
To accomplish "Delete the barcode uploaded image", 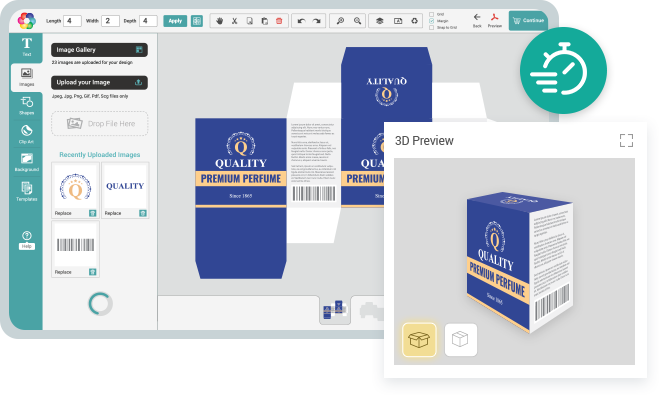I will click(x=92, y=272).
